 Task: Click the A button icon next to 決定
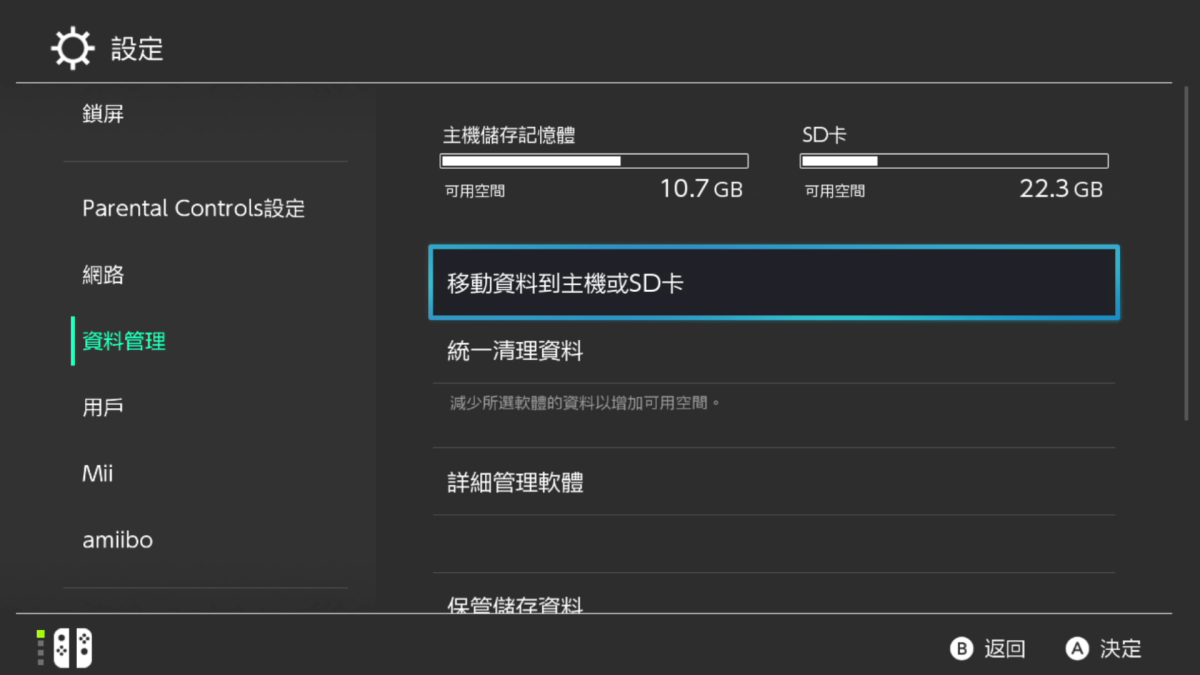1076,649
